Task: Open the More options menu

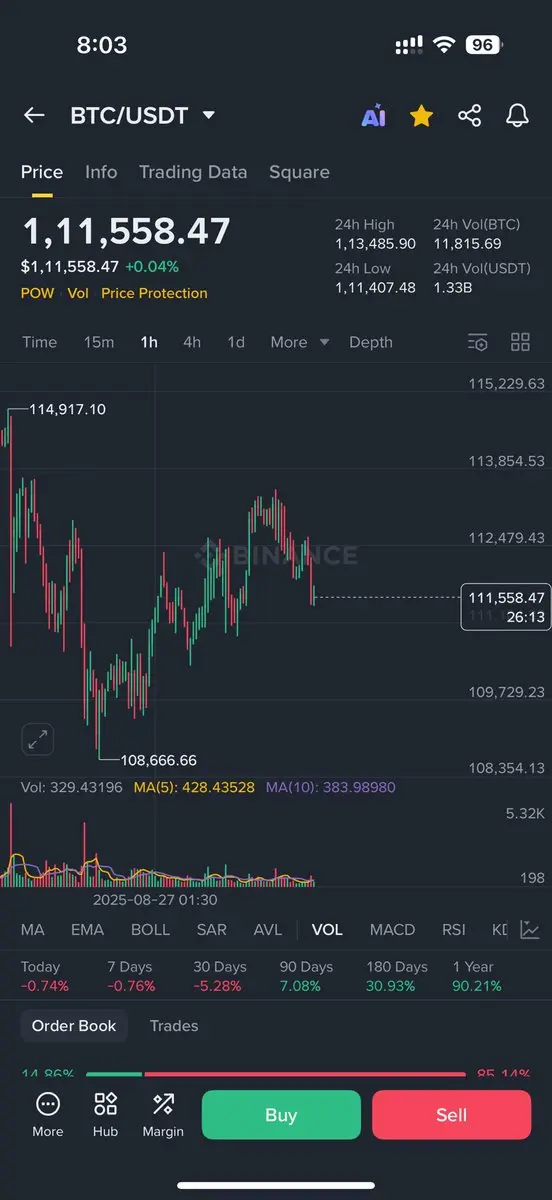Action: 47,1114
